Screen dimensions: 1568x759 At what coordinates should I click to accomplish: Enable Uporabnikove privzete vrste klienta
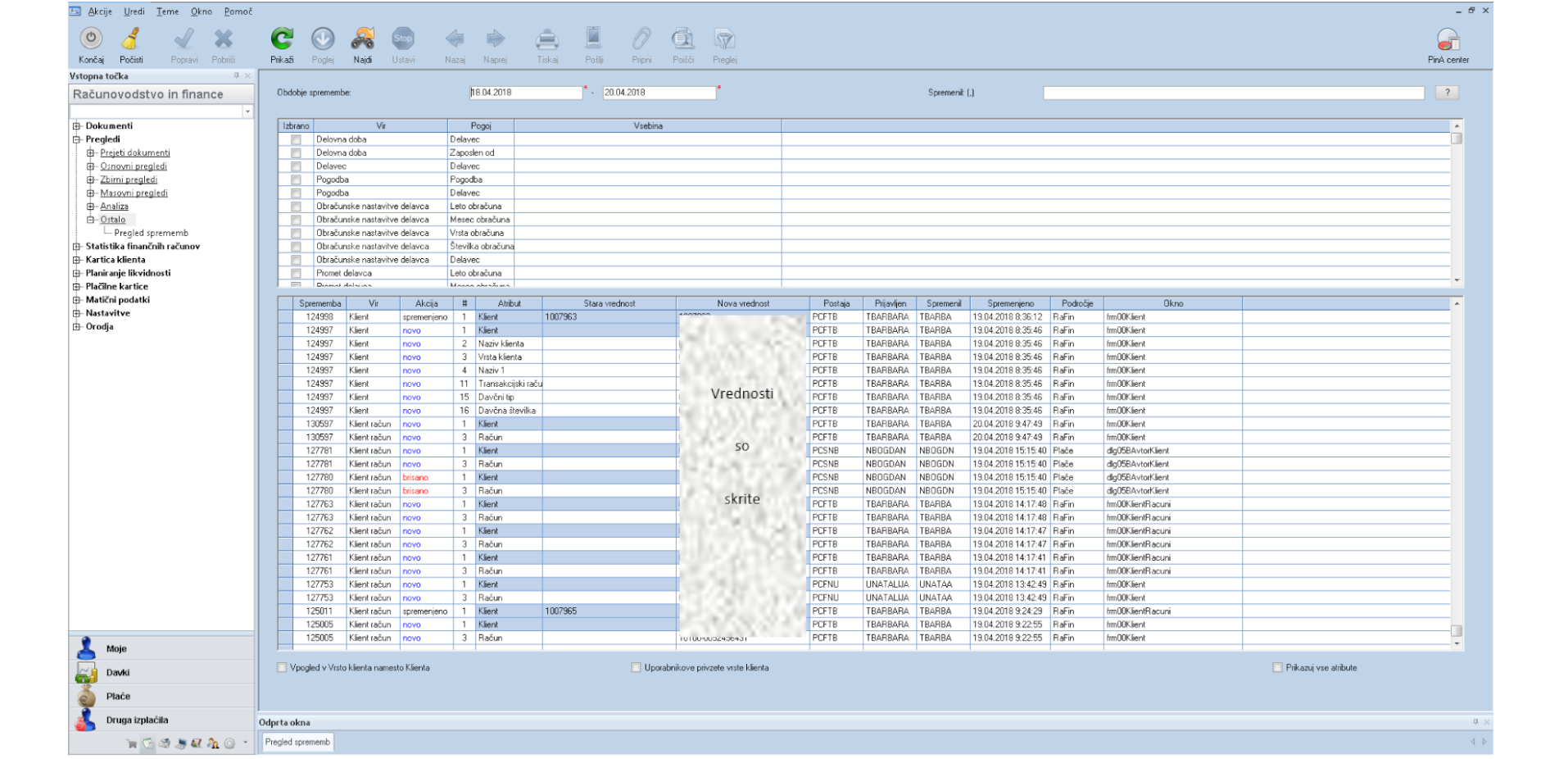pos(636,668)
